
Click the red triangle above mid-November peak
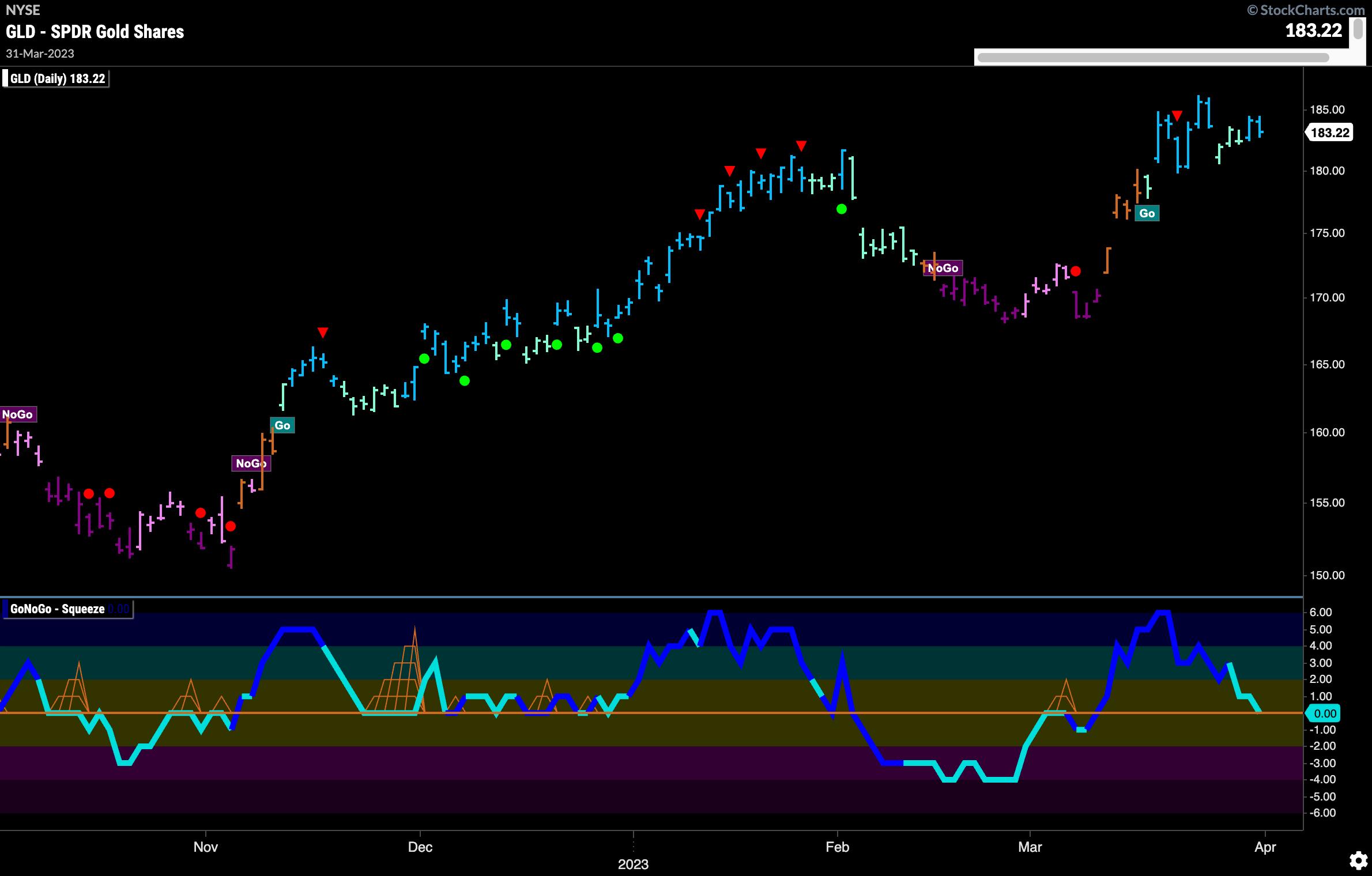click(323, 333)
